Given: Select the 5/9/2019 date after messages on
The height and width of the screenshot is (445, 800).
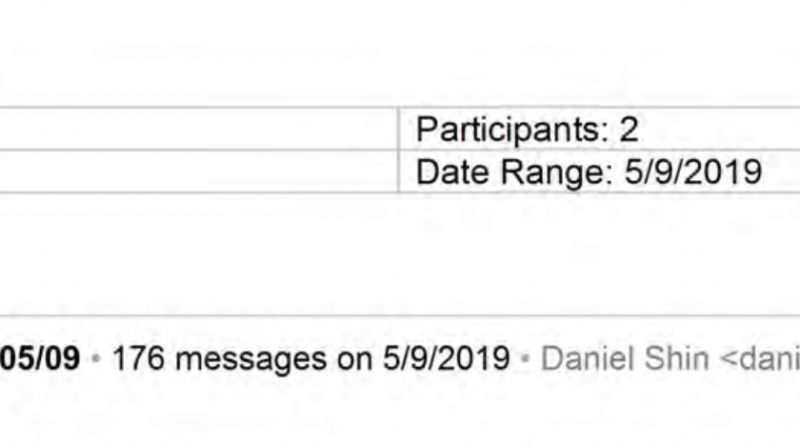Looking at the screenshot, I should coord(446,358).
